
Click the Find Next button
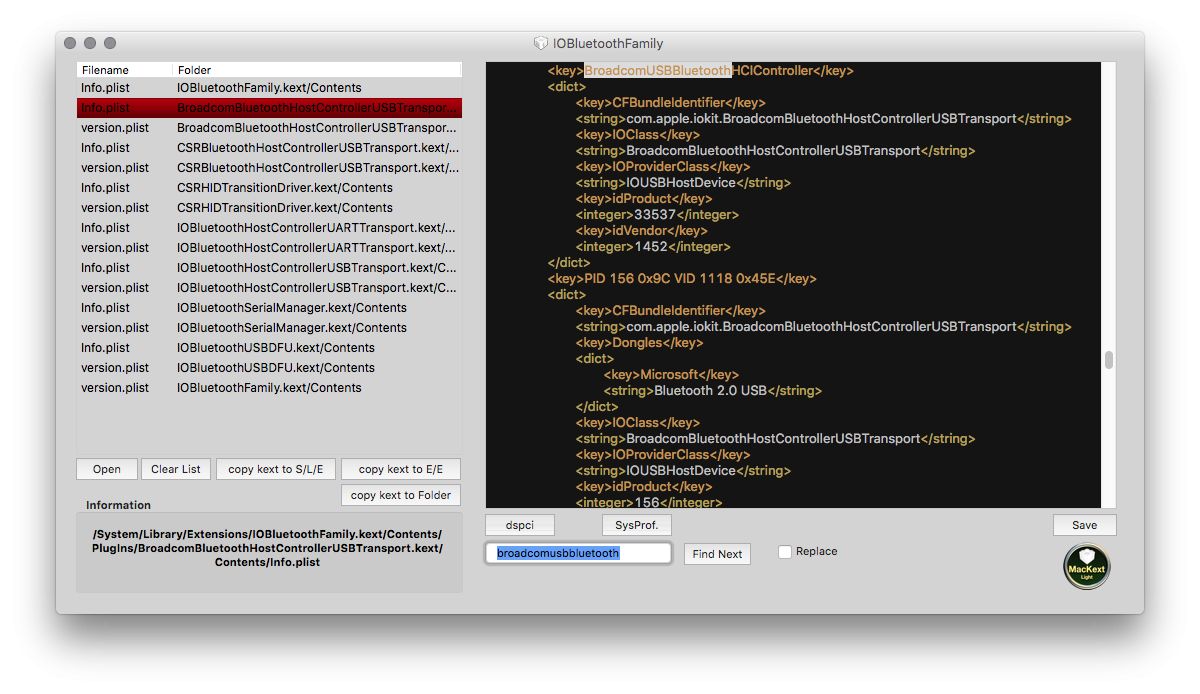tap(717, 554)
